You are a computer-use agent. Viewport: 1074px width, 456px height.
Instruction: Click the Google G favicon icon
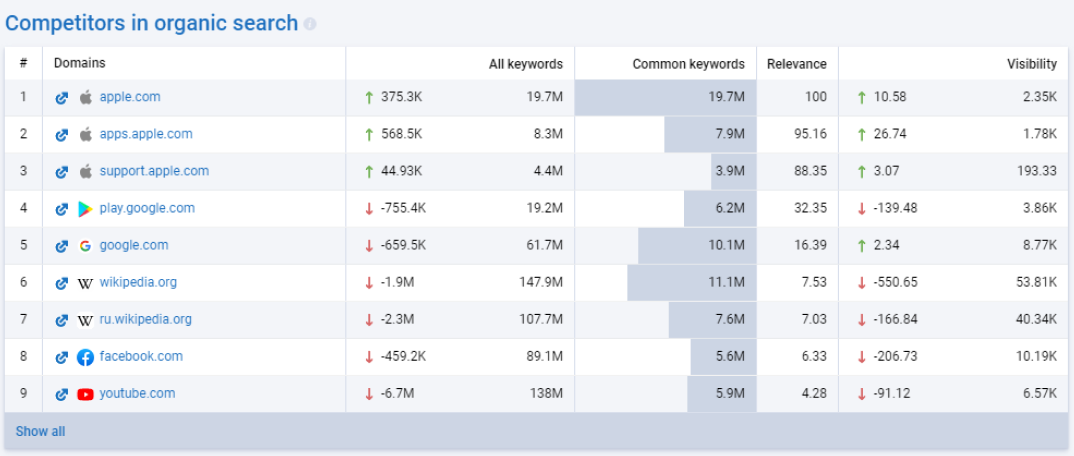[85, 246]
